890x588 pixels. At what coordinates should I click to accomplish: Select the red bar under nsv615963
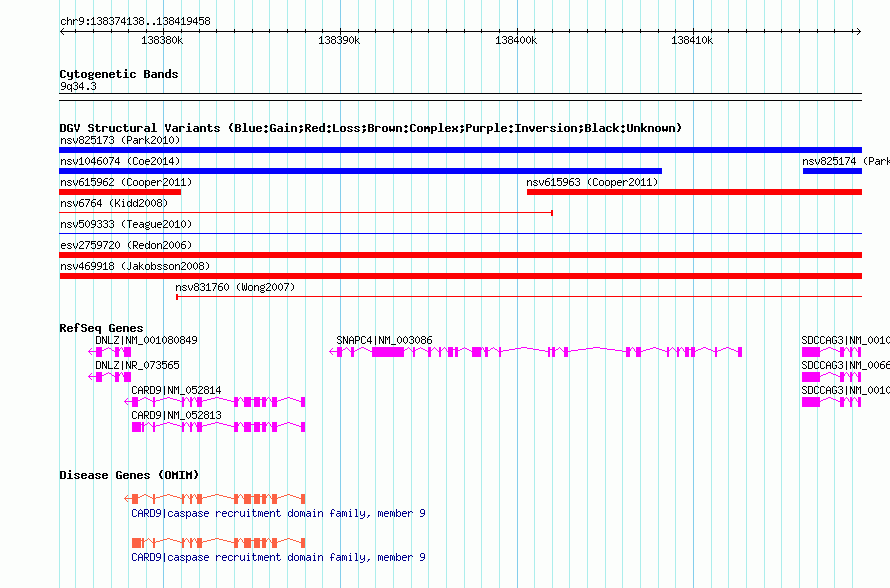pos(694,192)
